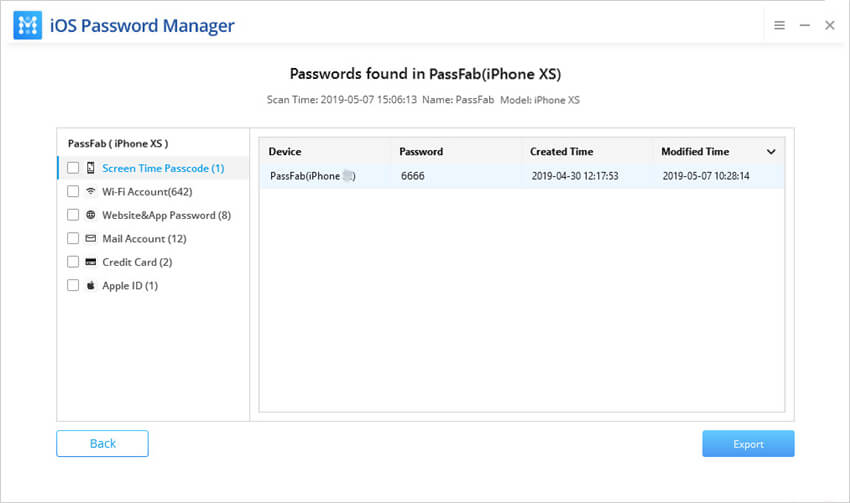Viewport: 850px width, 503px height.
Task: Minimize the iOS Password Manager window
Action: click(x=804, y=25)
